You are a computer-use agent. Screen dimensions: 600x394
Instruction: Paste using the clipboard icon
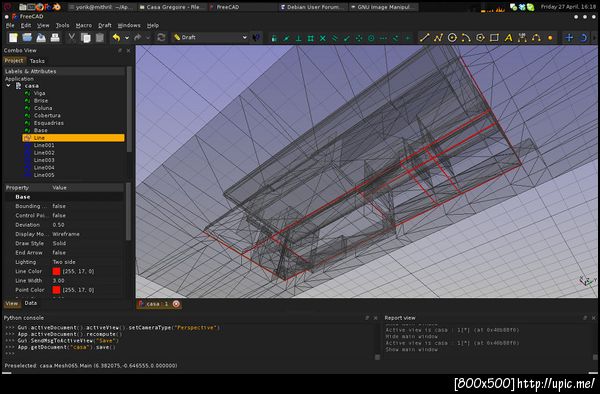[x=99, y=37]
